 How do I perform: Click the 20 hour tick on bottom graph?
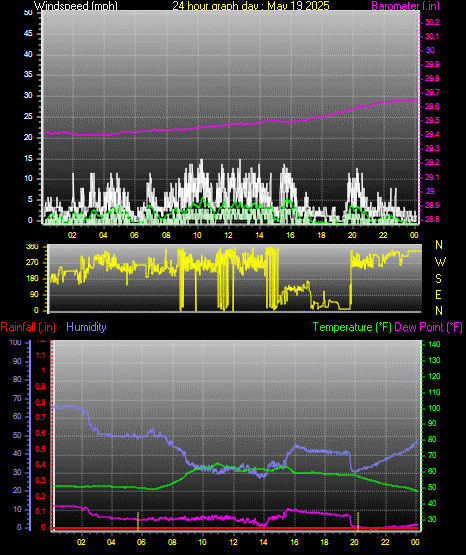354,542
